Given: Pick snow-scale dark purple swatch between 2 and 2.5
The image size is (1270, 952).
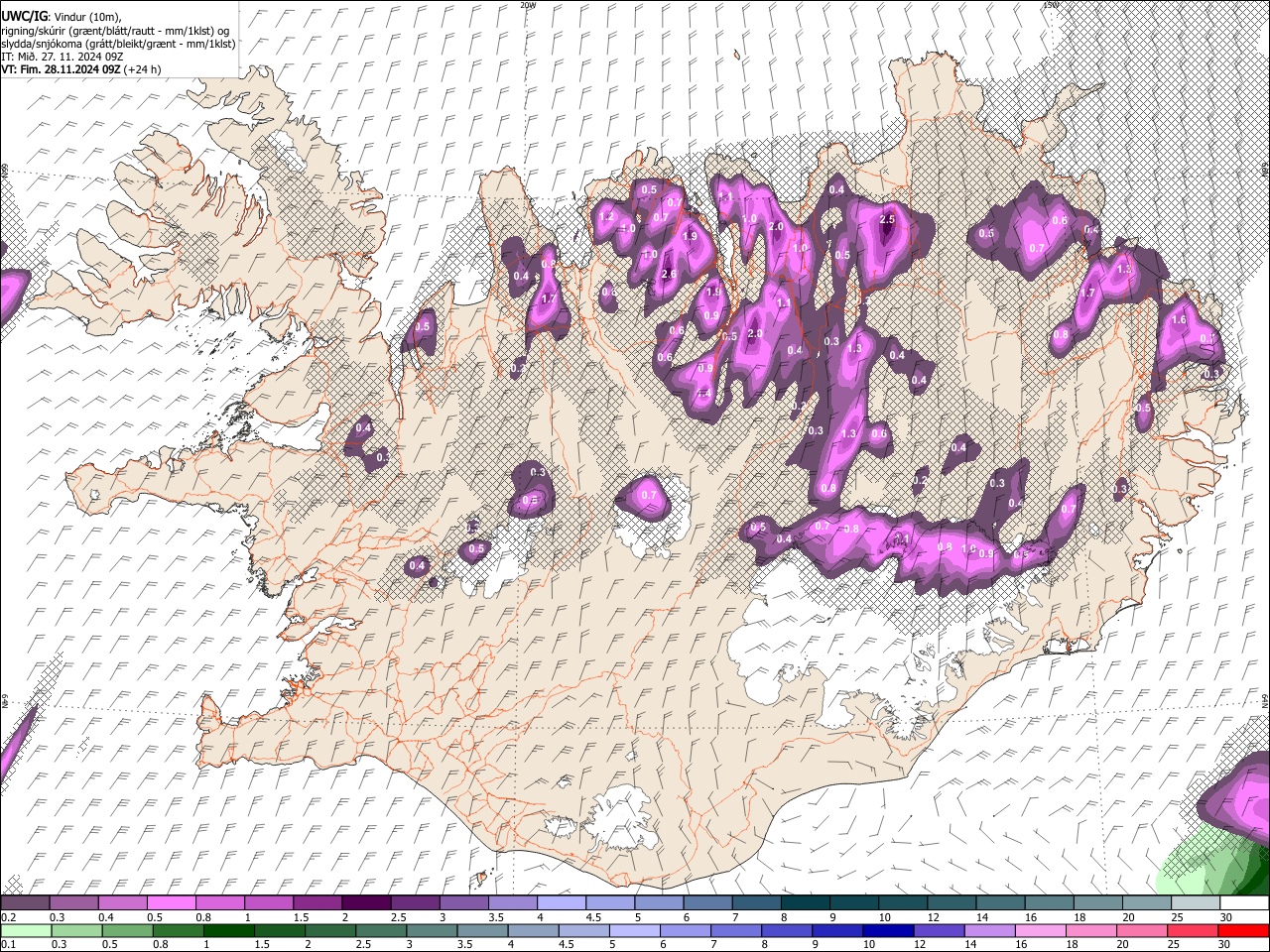Looking at the screenshot, I should (365, 901).
